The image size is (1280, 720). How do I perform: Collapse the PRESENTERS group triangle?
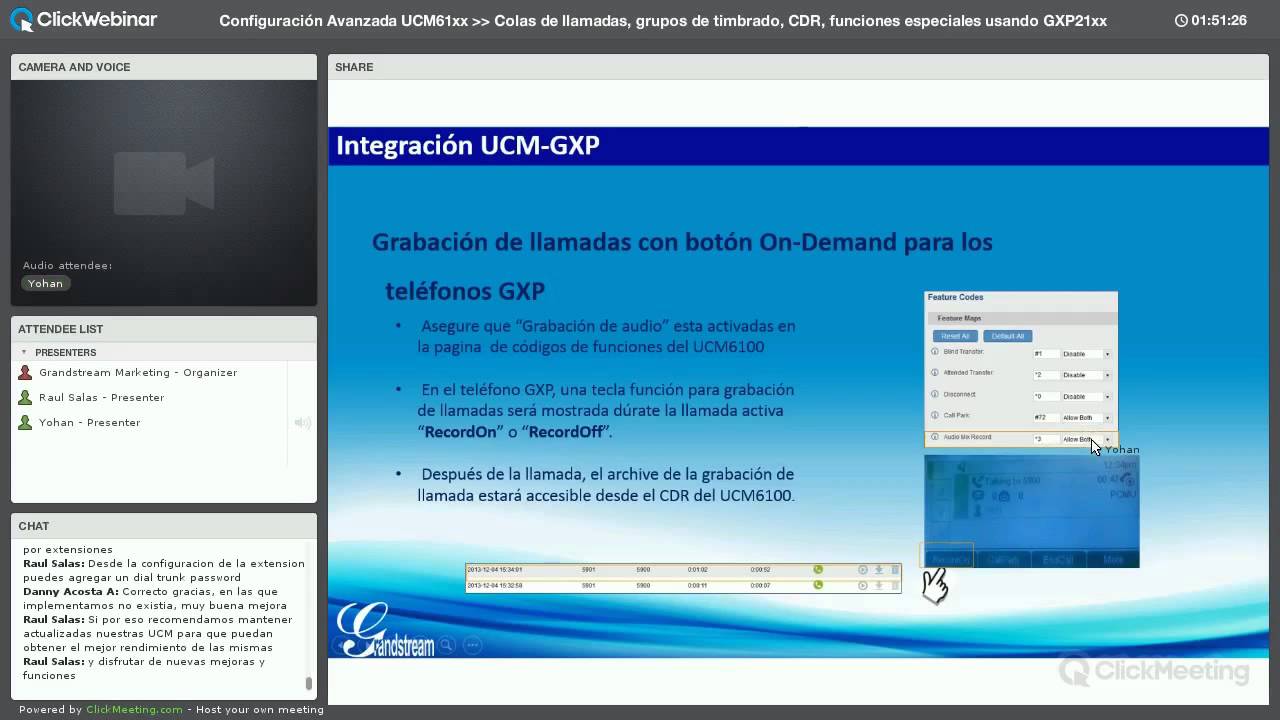(24, 352)
